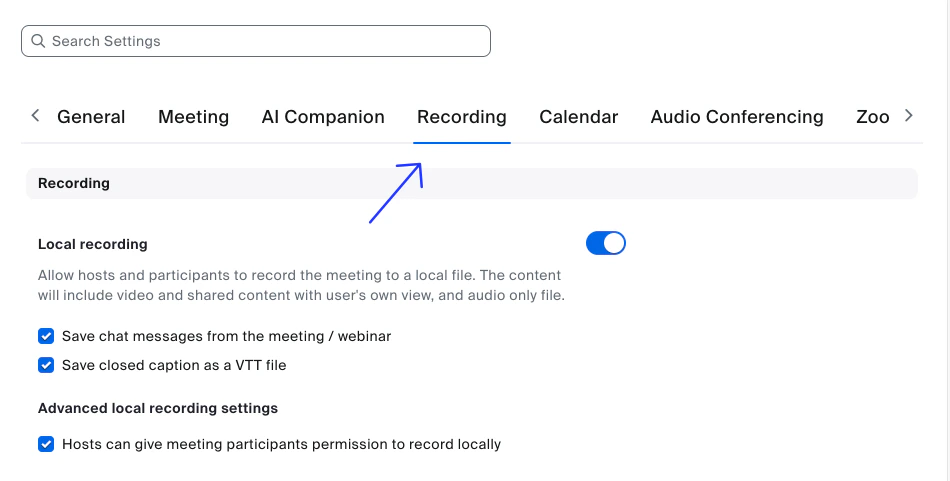Screen dimensions: 950x481
Task: Uncheck Save chat messages from the meeting / webinar
Action: pyautogui.click(x=46, y=336)
